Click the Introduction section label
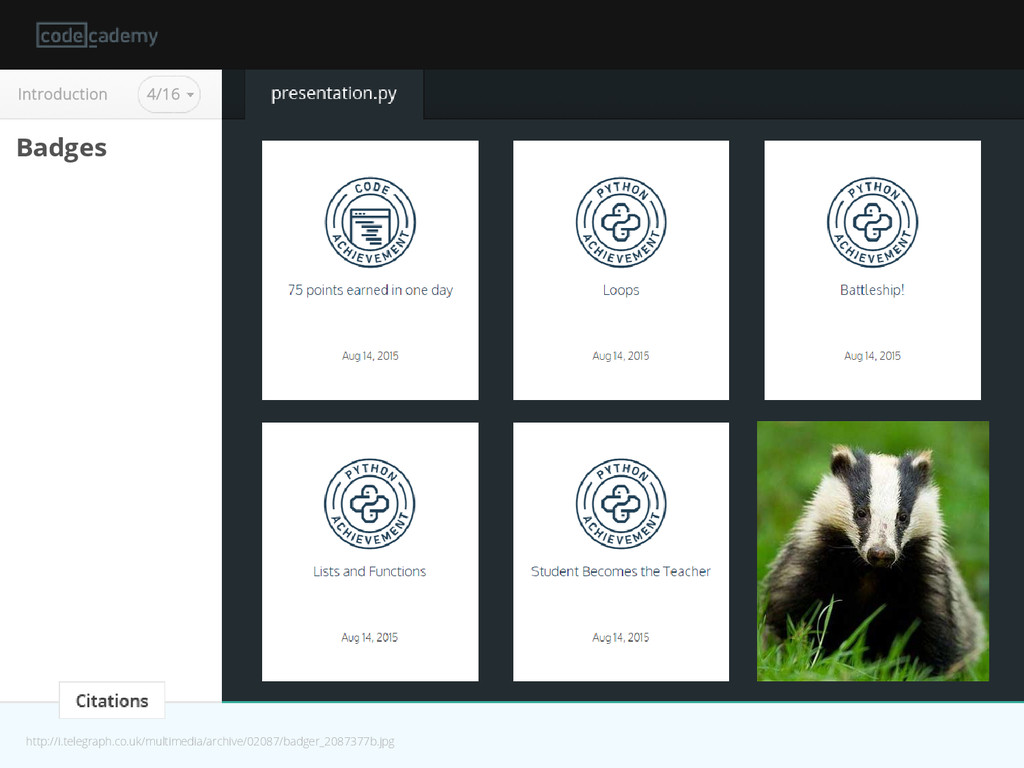The image size is (1024, 768). pyautogui.click(x=63, y=94)
